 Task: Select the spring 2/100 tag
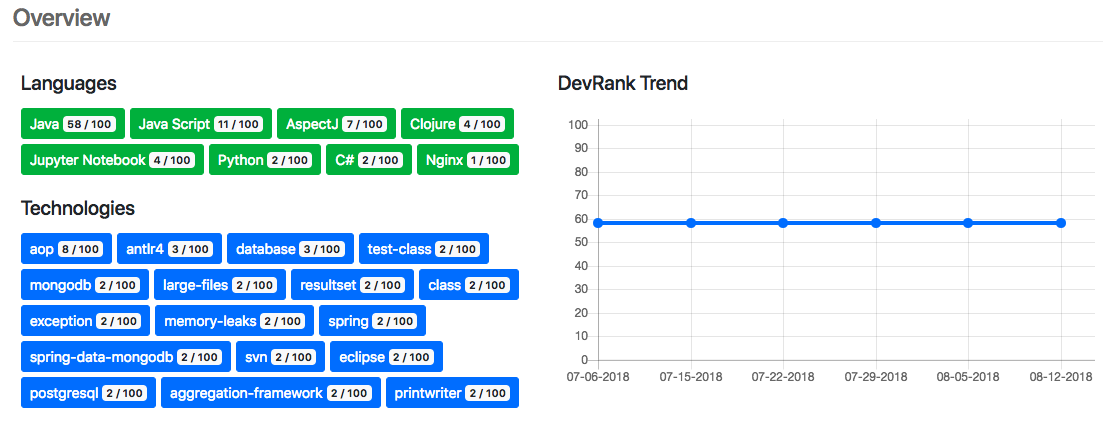372,321
